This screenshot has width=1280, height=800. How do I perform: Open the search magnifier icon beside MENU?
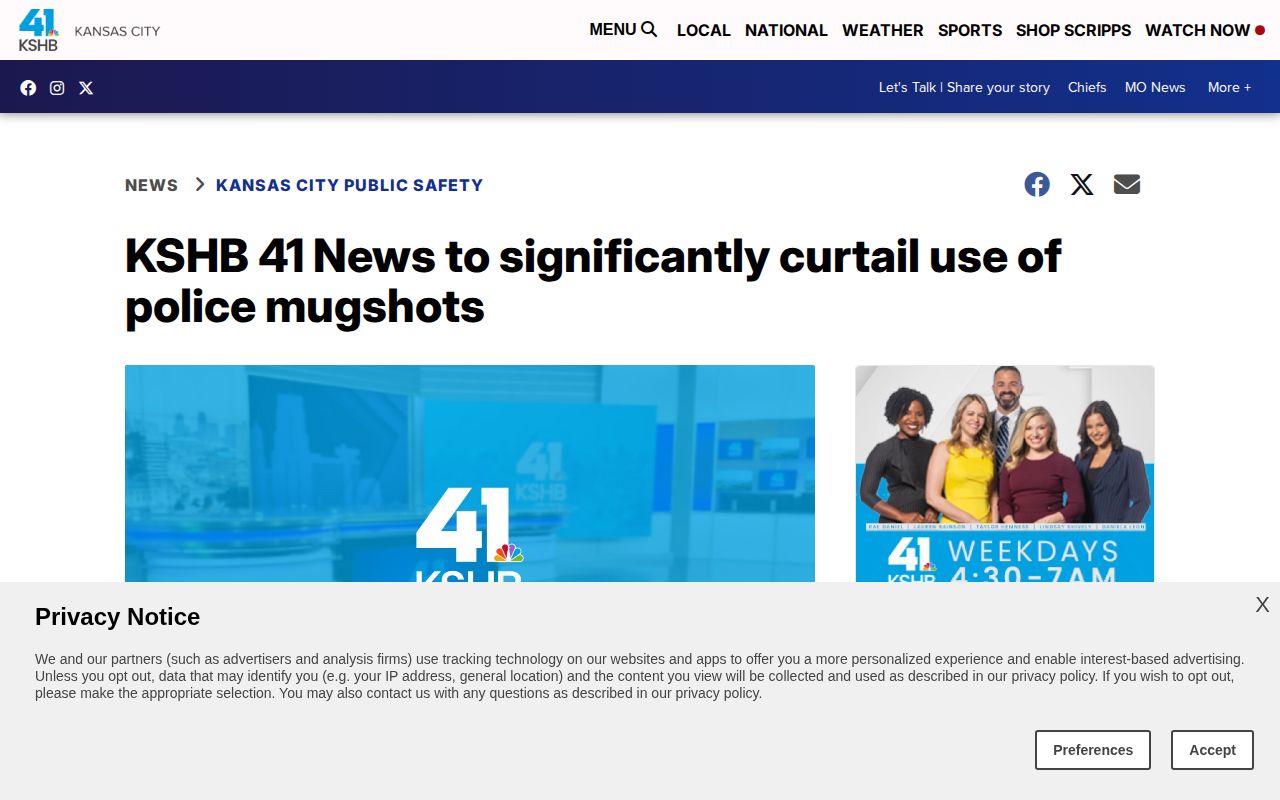(649, 30)
